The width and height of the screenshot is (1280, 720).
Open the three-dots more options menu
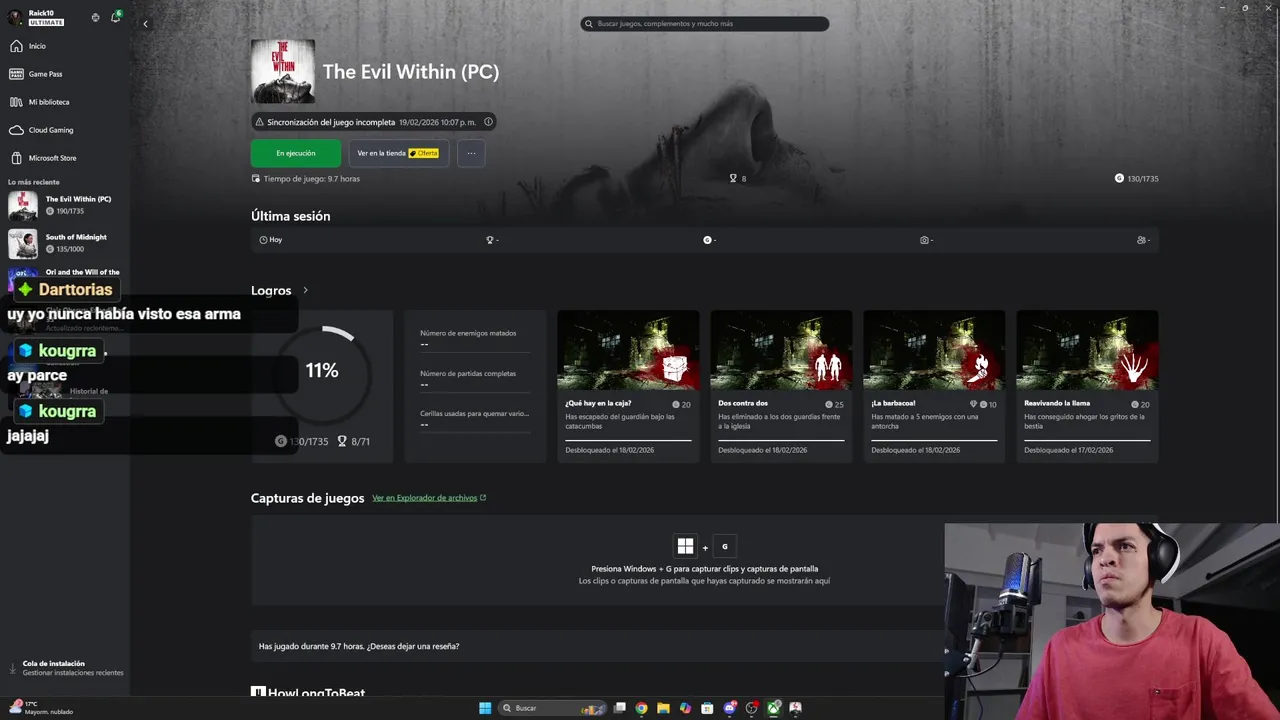tap(471, 153)
